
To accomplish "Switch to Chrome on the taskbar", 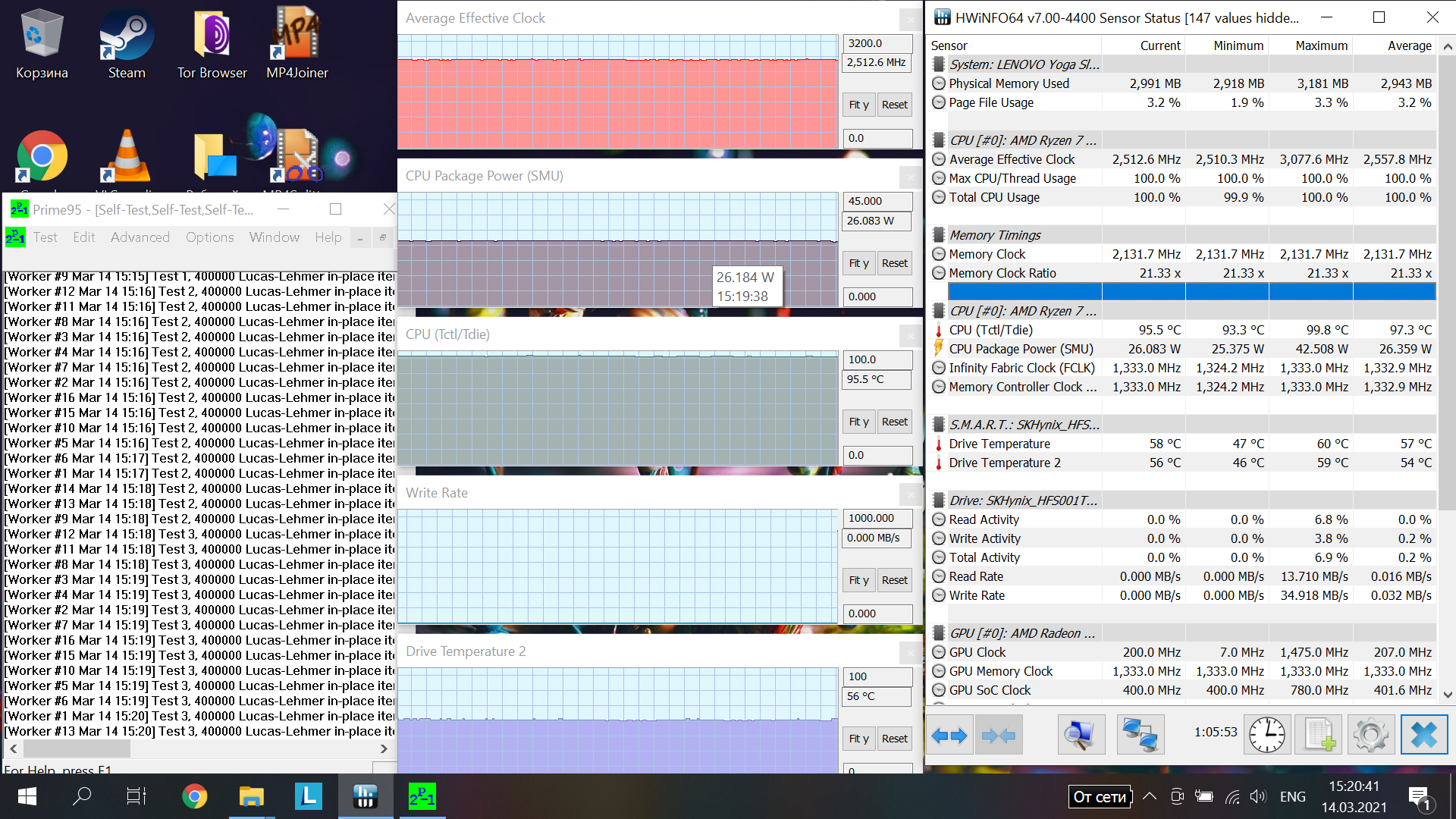I will coord(194,796).
